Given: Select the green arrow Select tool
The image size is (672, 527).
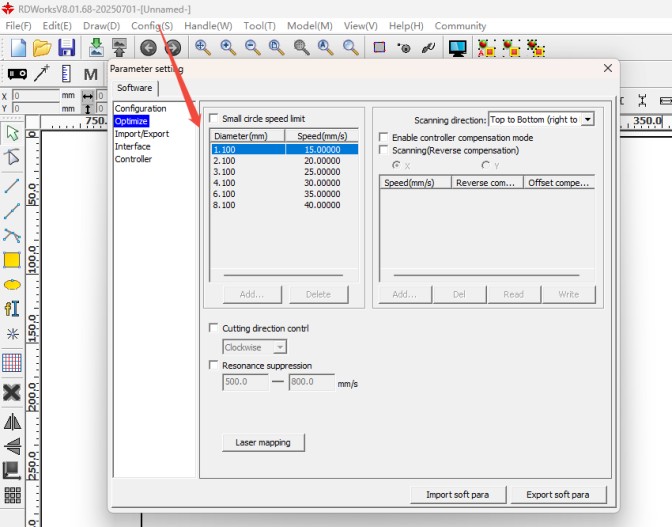Looking at the screenshot, I should pos(12,133).
